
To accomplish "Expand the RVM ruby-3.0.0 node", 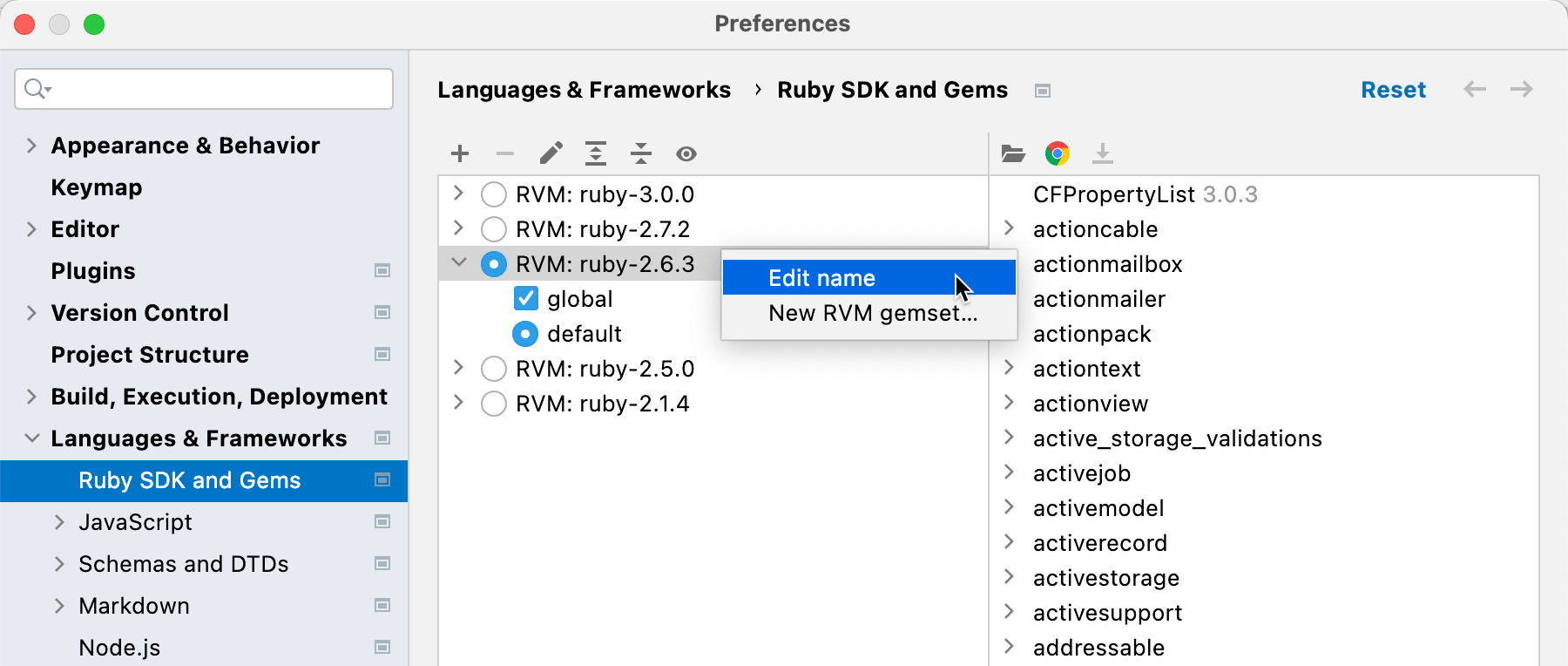I will (x=458, y=194).
